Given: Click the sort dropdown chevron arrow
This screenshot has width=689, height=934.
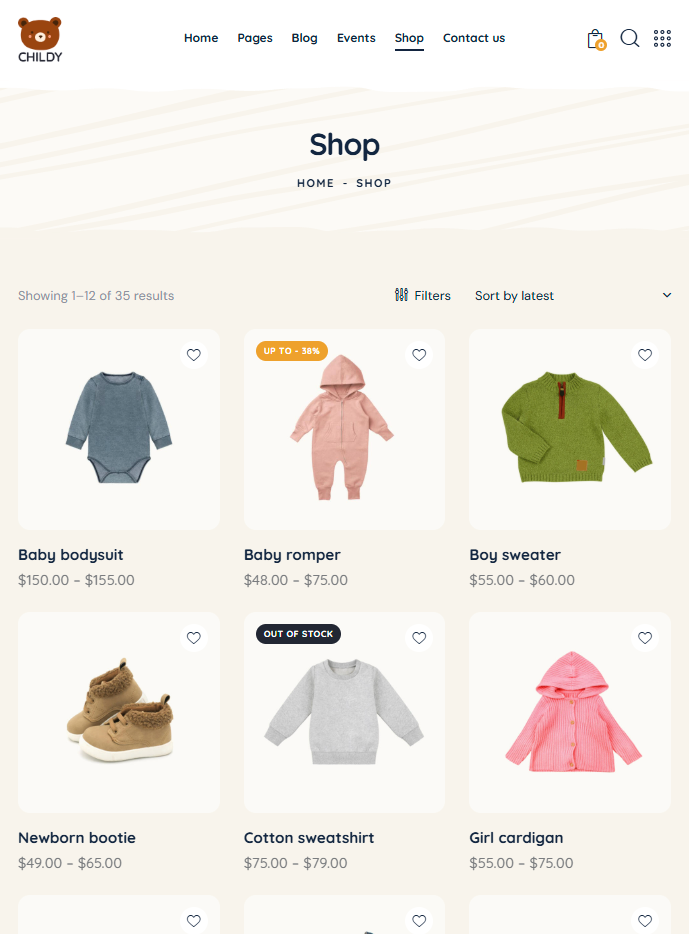Looking at the screenshot, I should coord(667,295).
